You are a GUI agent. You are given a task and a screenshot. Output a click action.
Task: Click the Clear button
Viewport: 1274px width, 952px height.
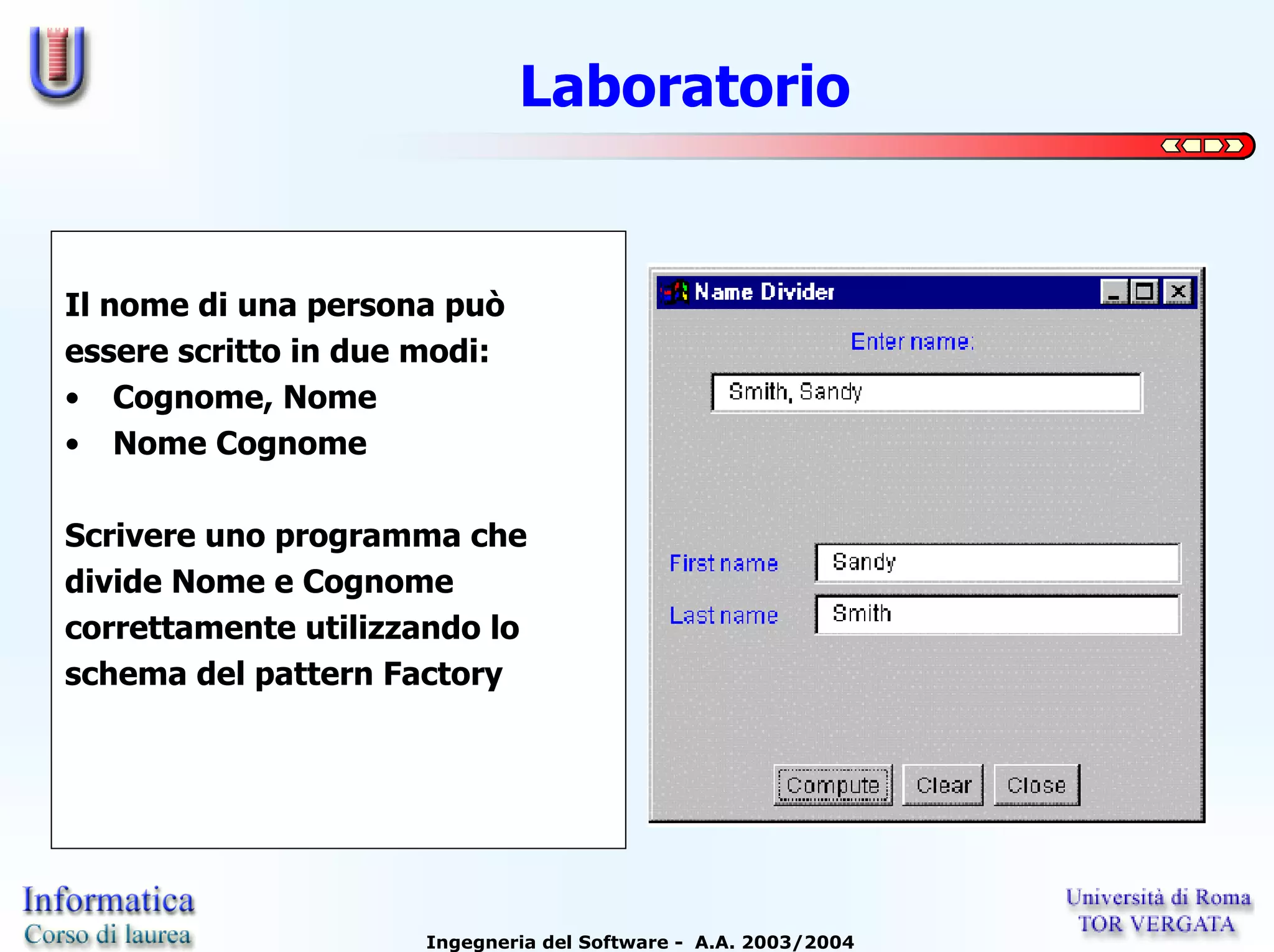coord(943,785)
